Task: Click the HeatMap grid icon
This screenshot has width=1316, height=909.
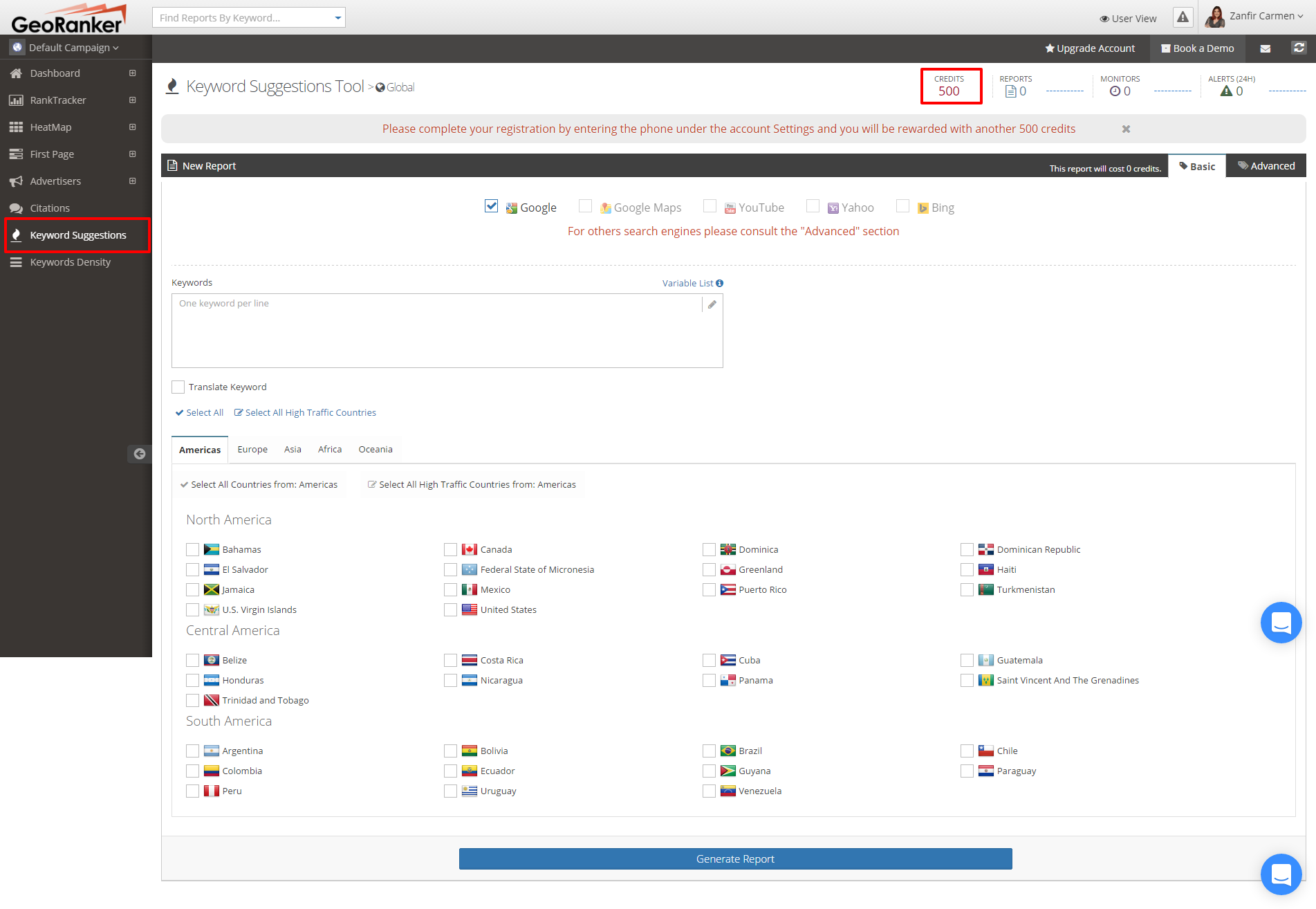Action: tap(16, 127)
